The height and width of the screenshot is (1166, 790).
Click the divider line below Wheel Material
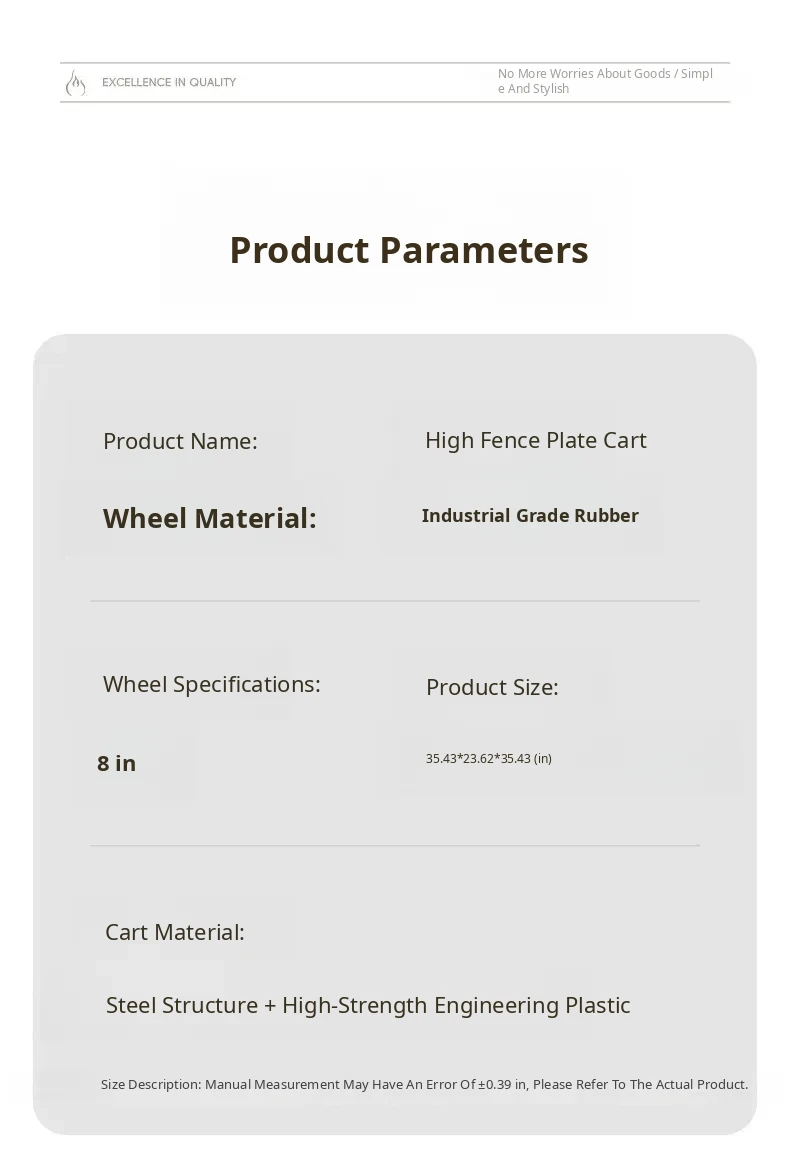pos(395,601)
